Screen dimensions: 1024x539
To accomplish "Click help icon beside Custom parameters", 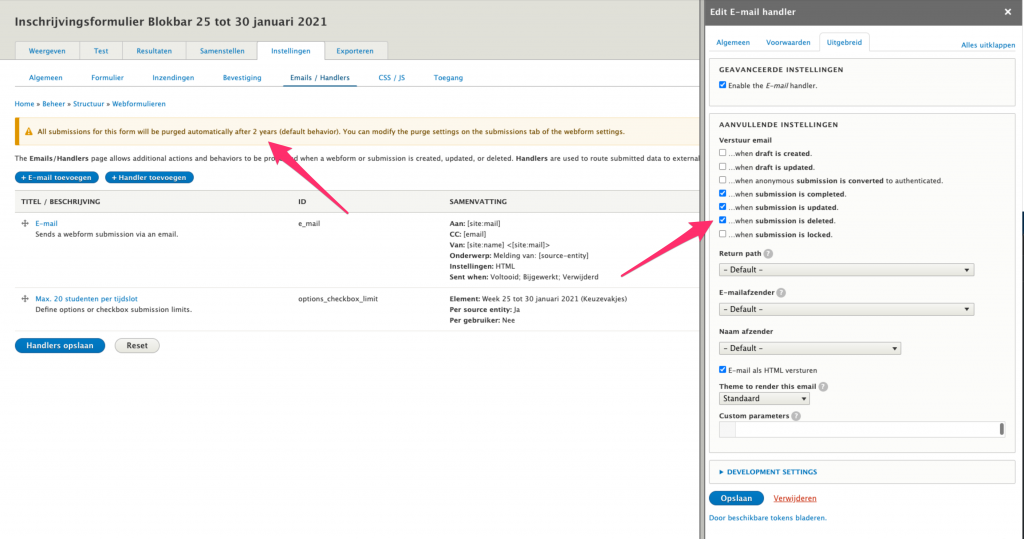I will (797, 416).
